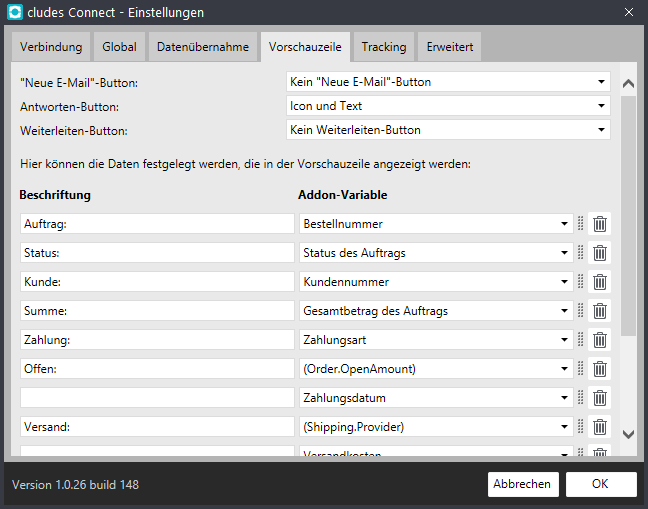Open the Antworten-Button dropdown
The height and width of the screenshot is (509, 648).
tap(448, 106)
